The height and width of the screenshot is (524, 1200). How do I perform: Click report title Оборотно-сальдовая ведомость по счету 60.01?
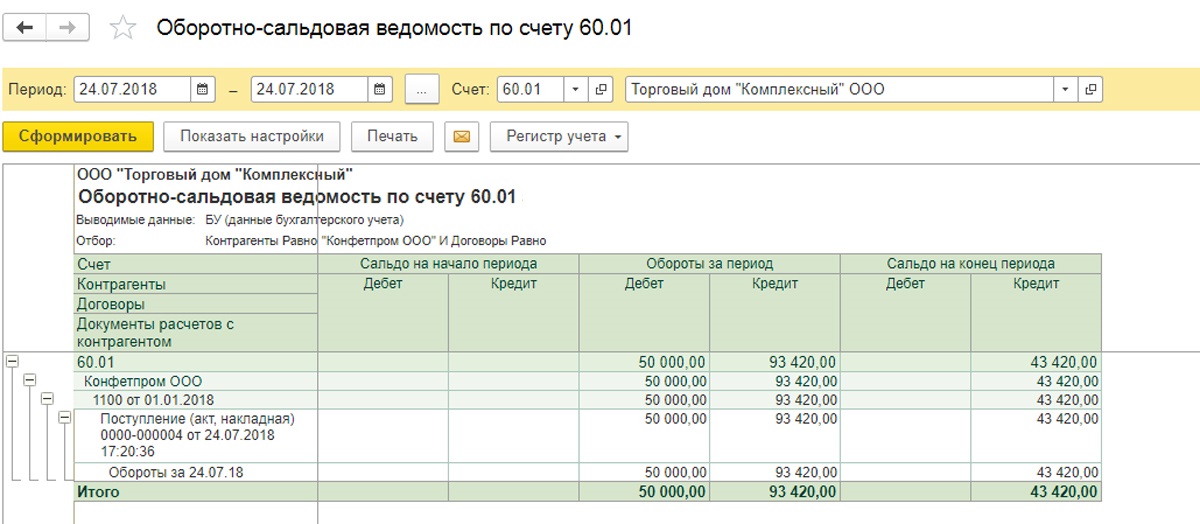(x=297, y=197)
